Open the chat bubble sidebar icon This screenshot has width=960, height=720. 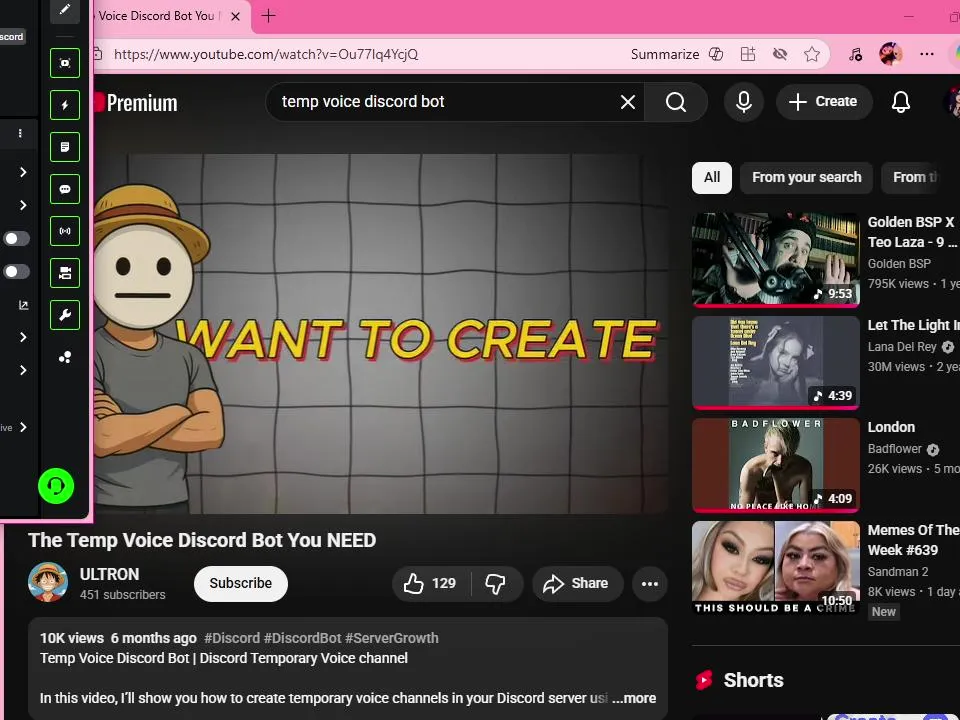[65, 189]
